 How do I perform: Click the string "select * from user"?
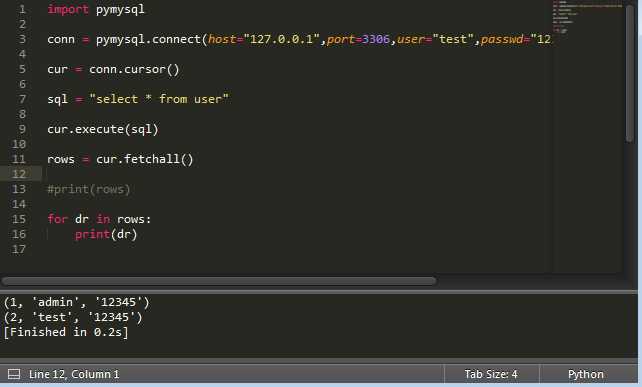[159, 99]
